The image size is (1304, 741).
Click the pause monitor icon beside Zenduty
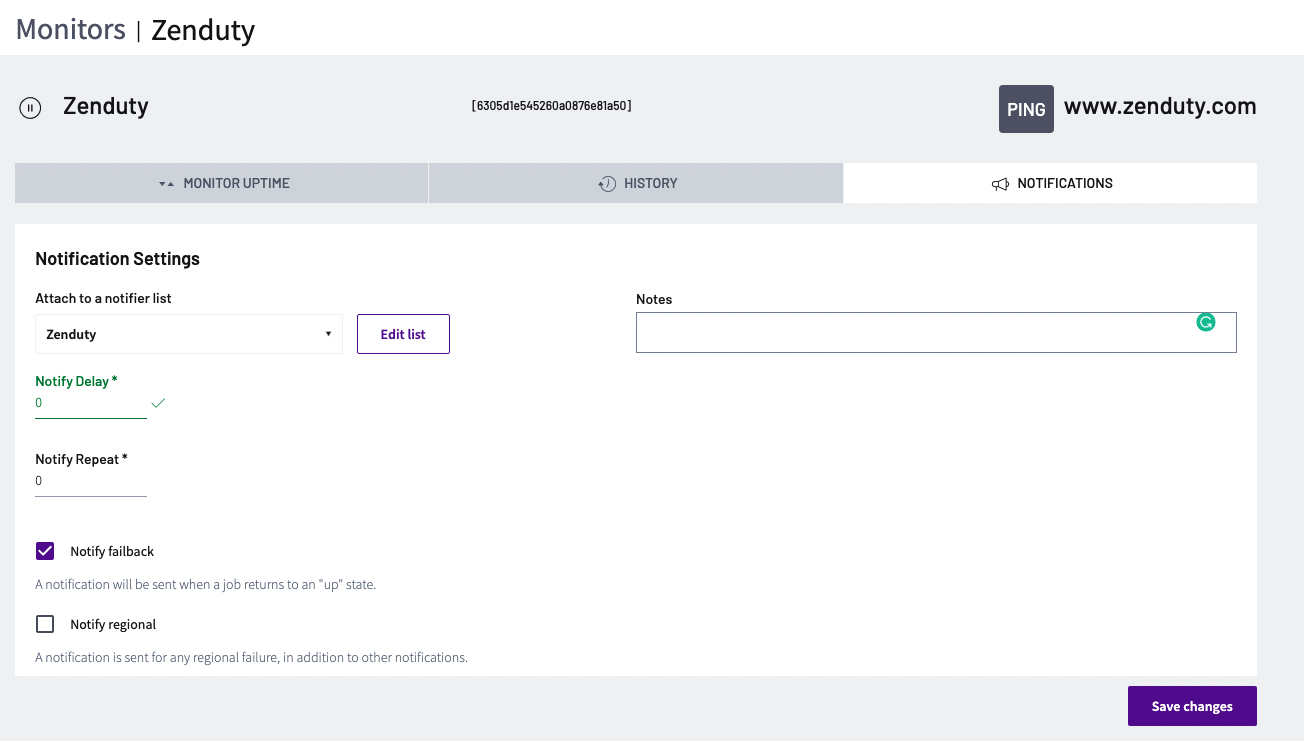[x=30, y=108]
